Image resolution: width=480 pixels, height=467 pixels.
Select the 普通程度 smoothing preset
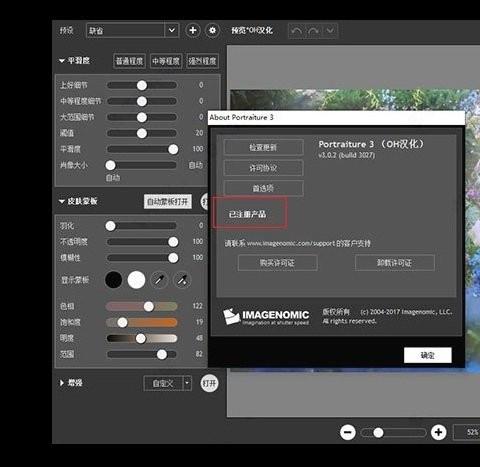[129, 61]
